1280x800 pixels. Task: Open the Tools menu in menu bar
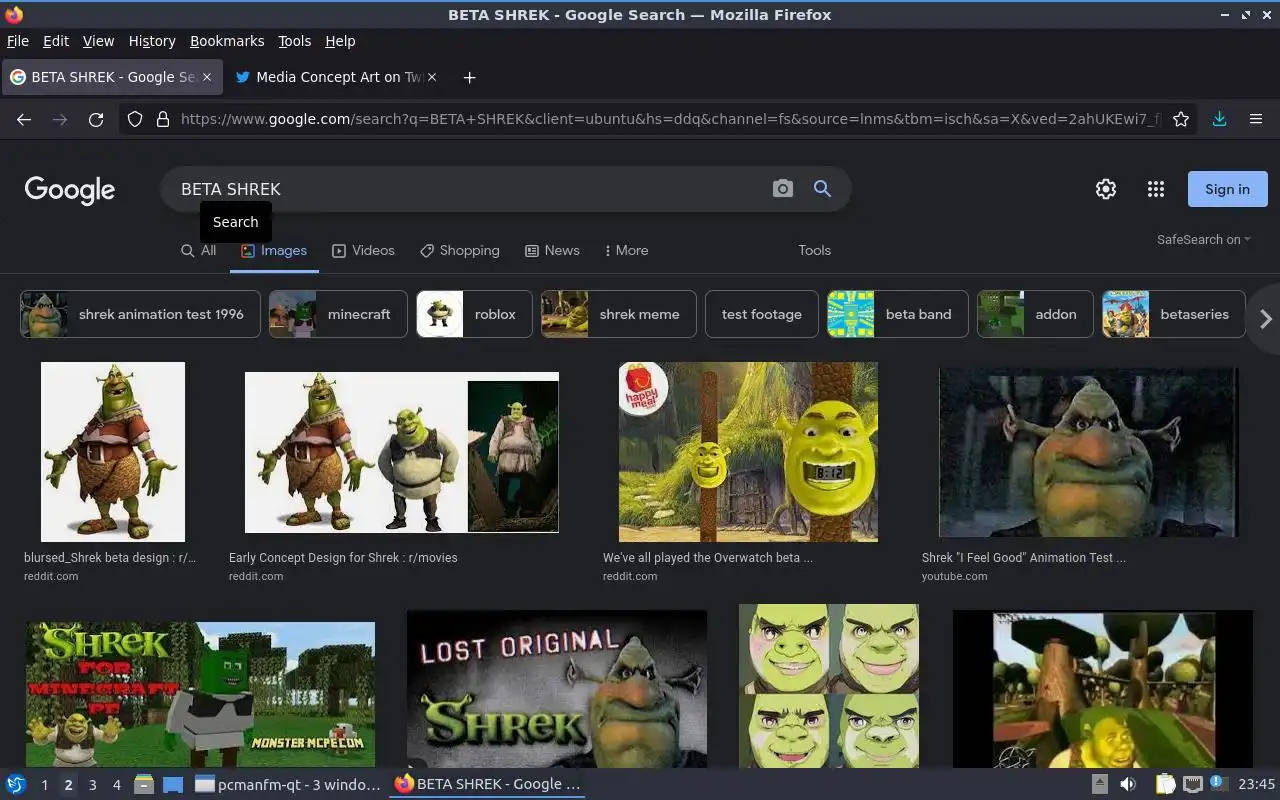click(x=294, y=41)
